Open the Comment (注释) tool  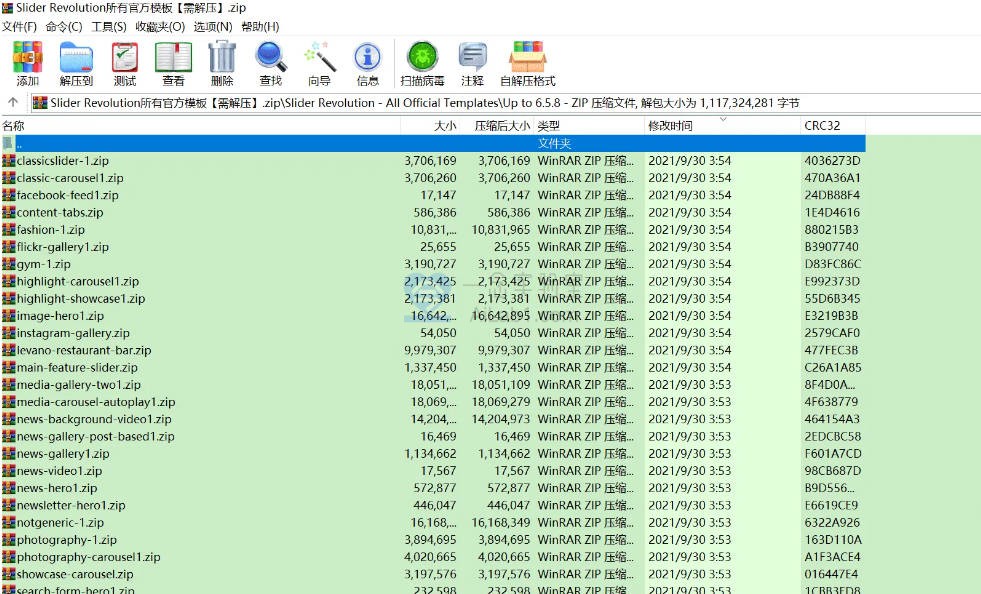(x=472, y=63)
